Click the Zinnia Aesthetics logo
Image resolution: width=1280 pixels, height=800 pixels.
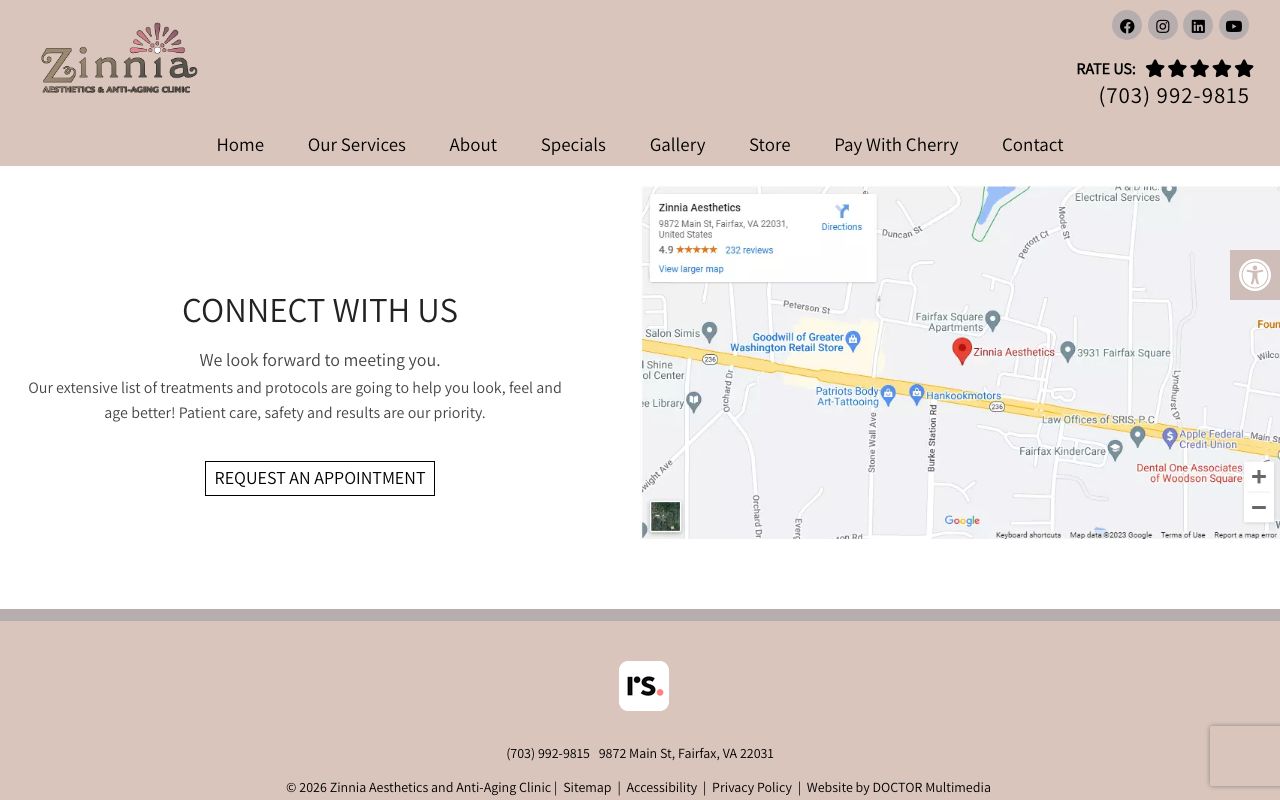118,57
